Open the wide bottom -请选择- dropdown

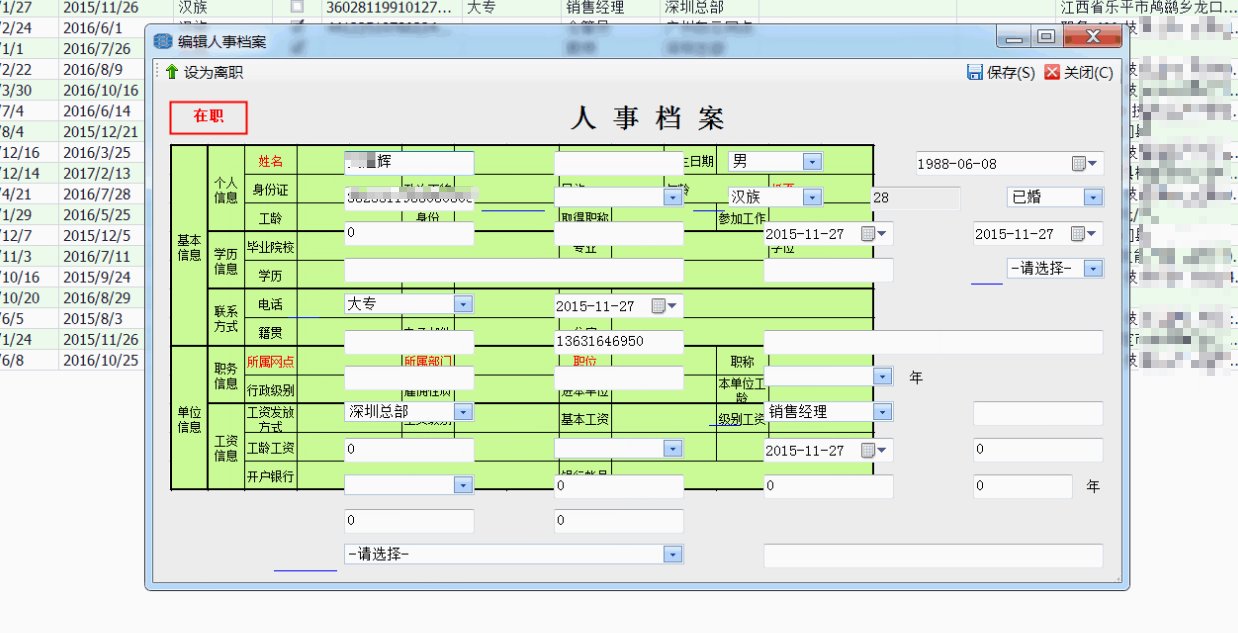[673, 555]
